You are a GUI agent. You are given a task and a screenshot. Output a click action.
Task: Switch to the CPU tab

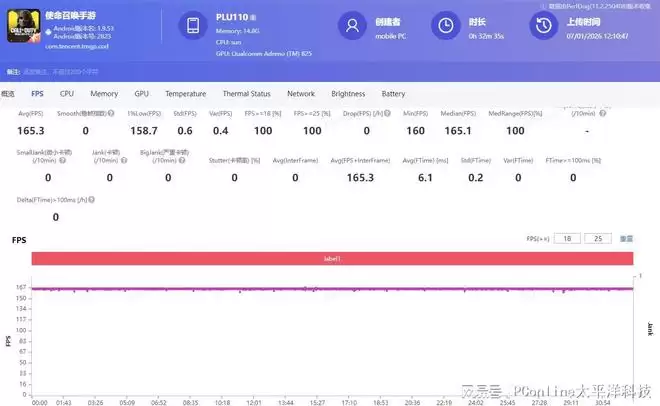(67, 94)
